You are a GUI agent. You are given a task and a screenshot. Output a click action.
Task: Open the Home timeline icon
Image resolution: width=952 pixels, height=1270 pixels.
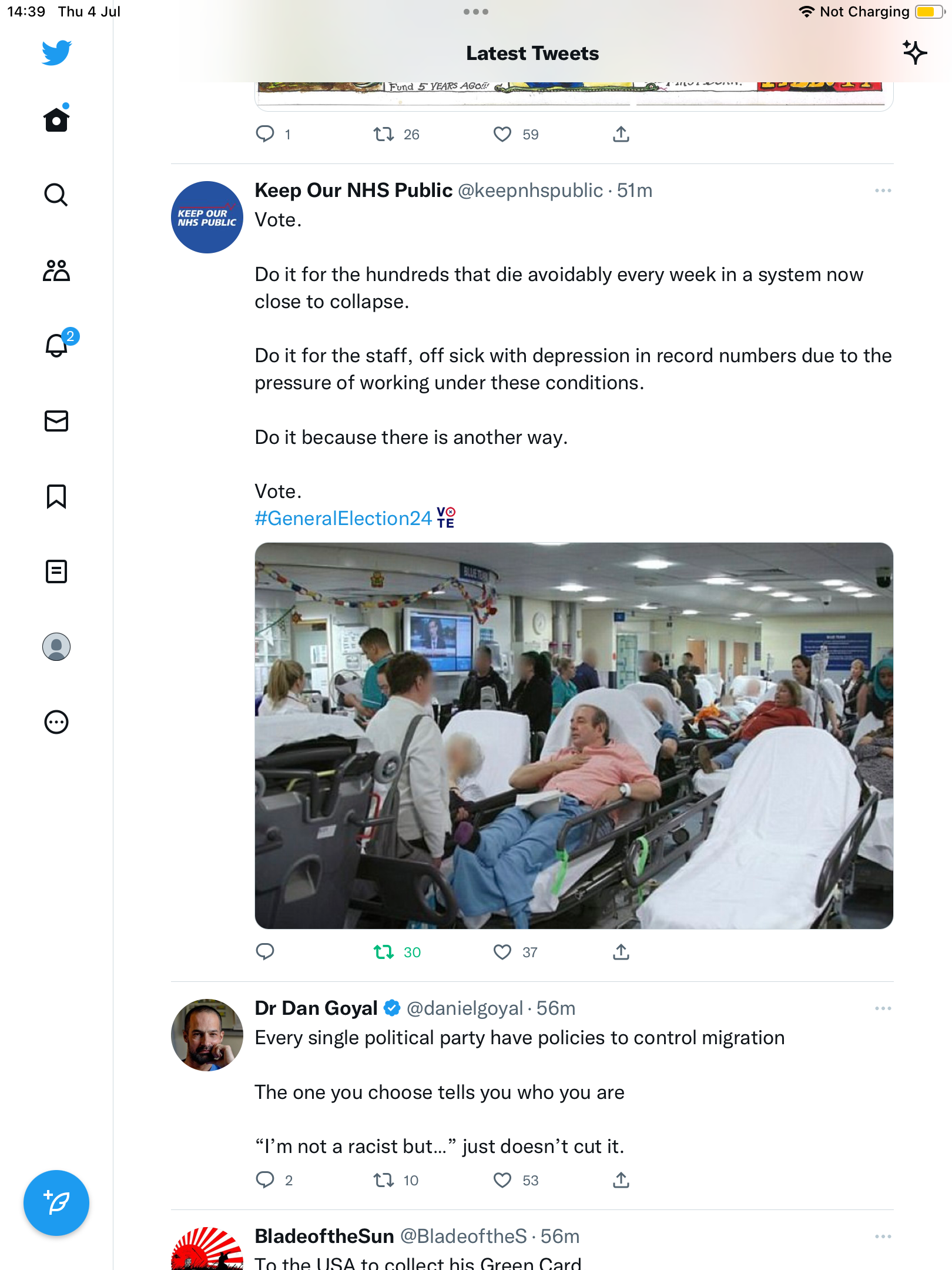click(x=56, y=120)
